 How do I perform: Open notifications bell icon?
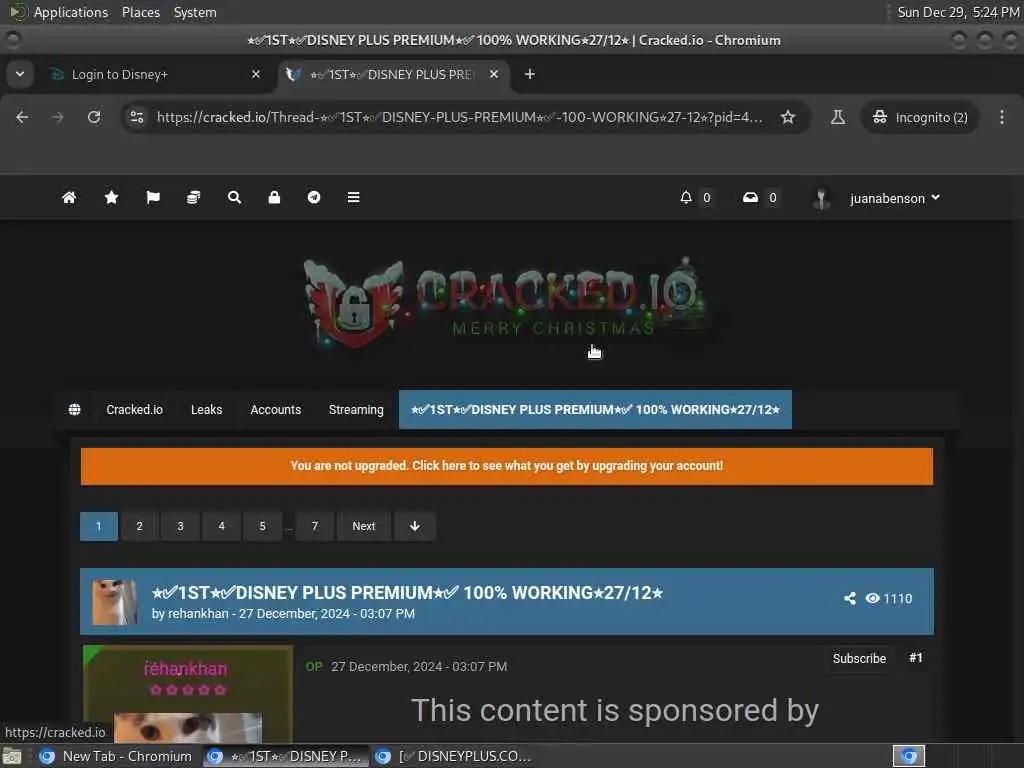(686, 197)
